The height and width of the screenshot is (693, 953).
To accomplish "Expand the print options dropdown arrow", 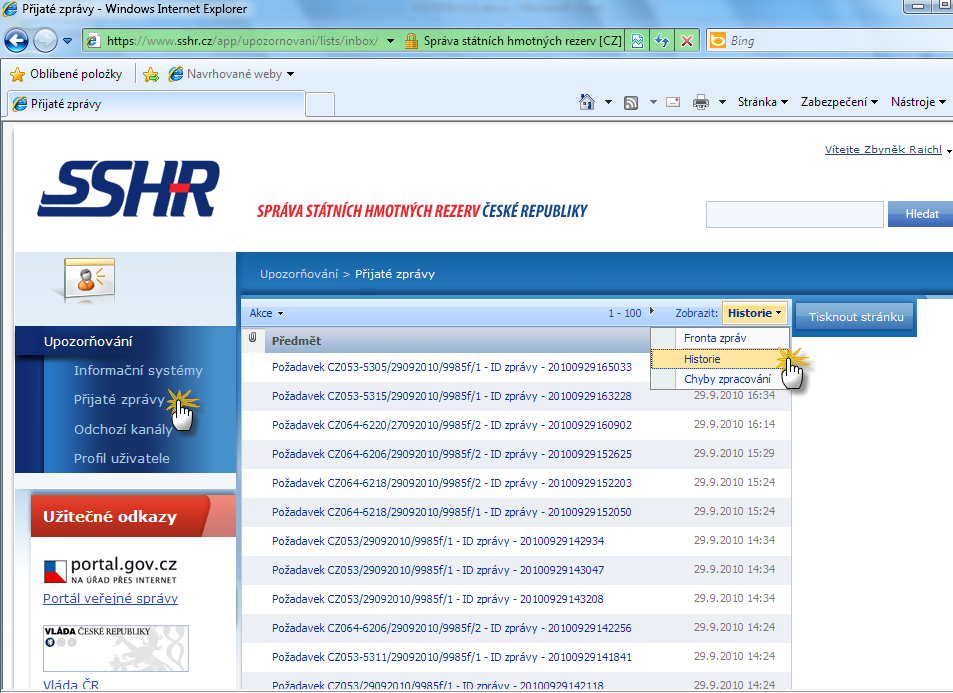I will click(x=722, y=102).
